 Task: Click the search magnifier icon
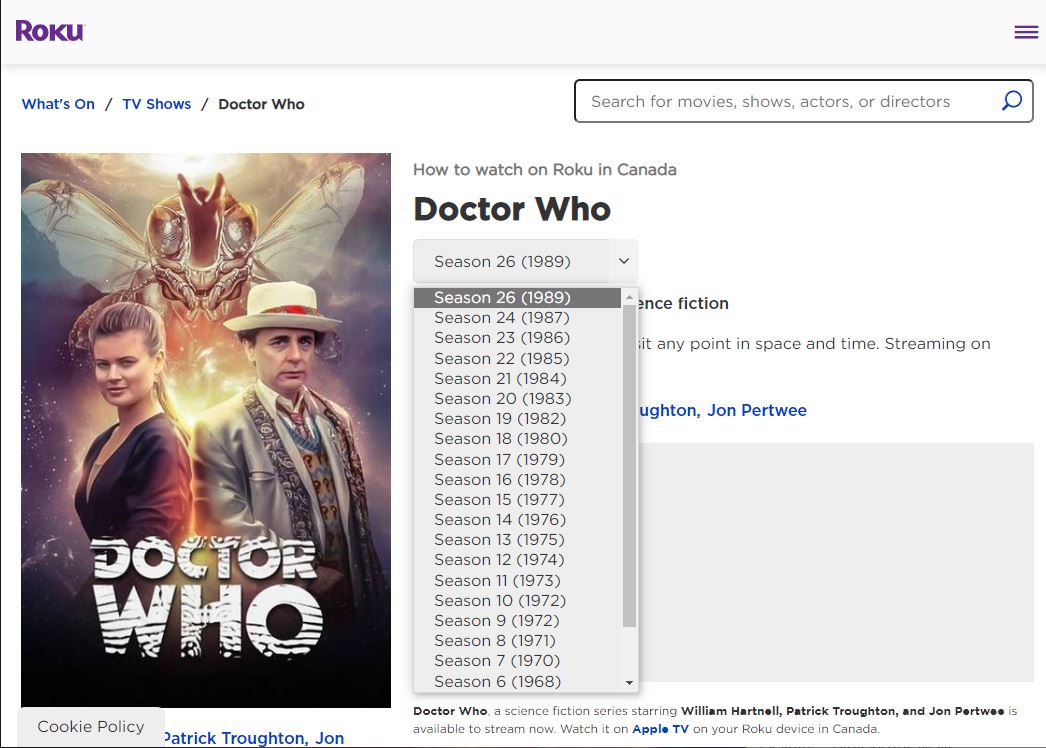click(1011, 101)
